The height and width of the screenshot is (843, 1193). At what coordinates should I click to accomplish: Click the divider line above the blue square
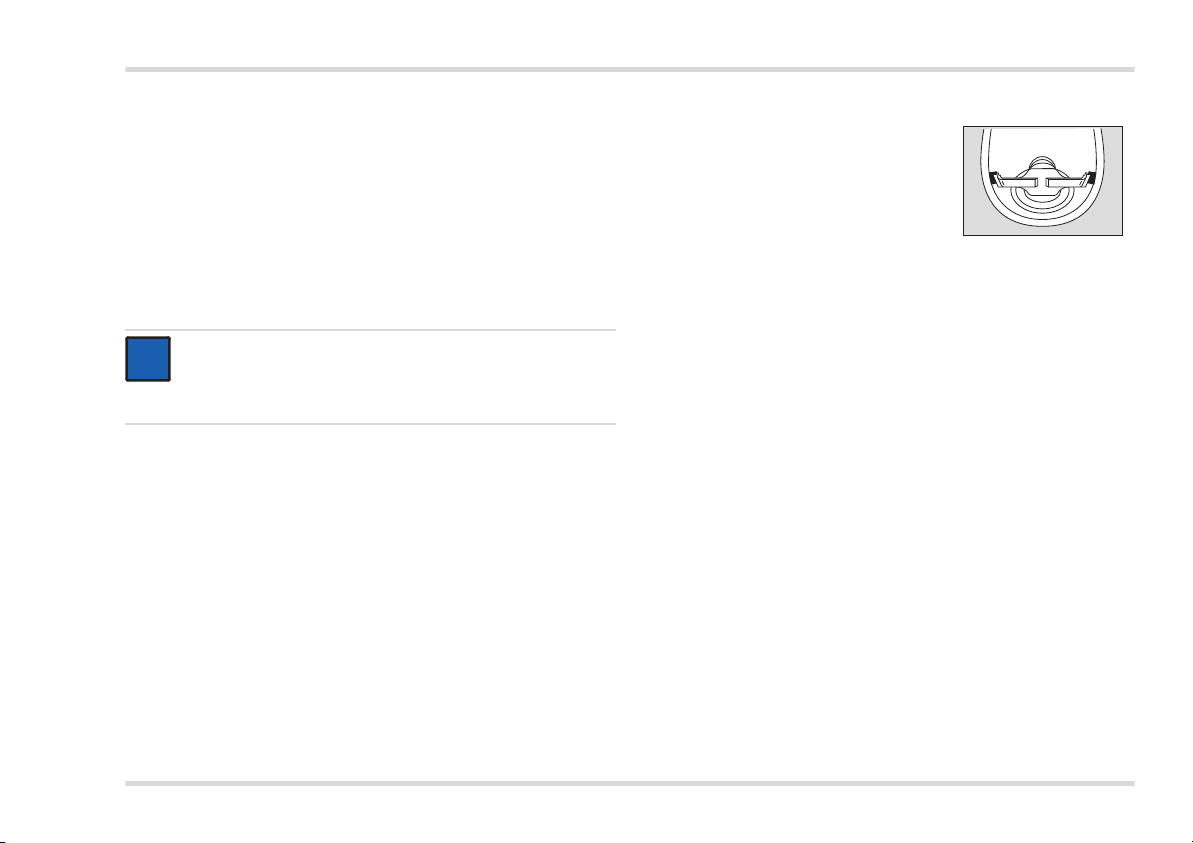click(x=370, y=329)
